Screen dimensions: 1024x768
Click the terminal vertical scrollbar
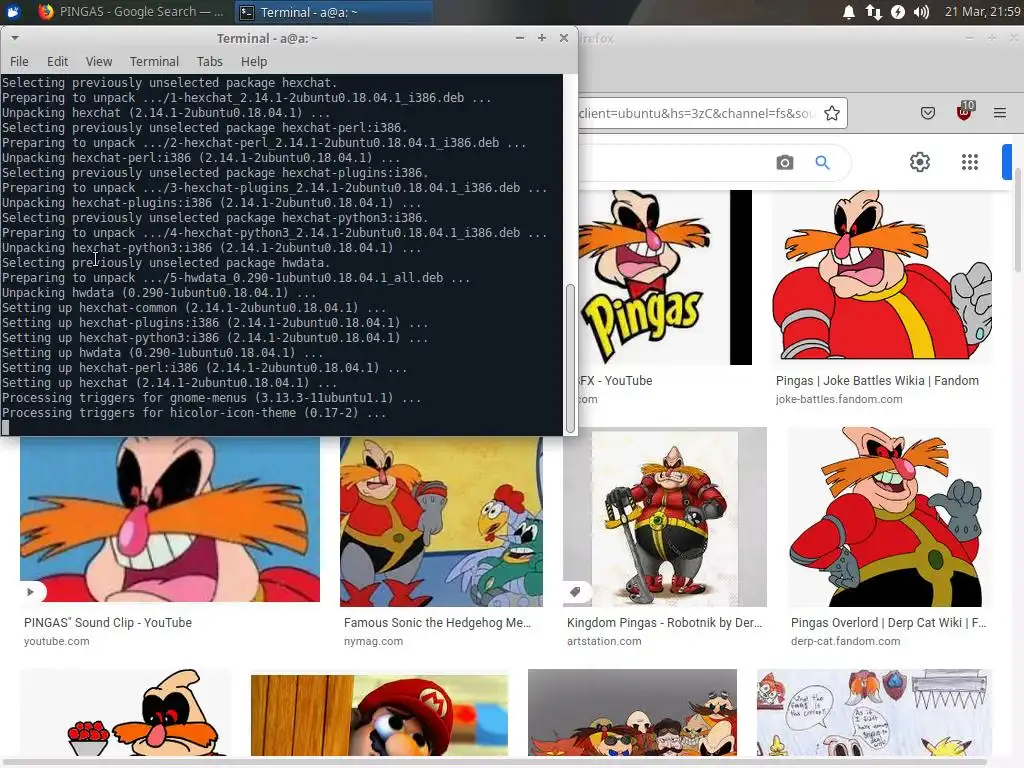(570, 358)
